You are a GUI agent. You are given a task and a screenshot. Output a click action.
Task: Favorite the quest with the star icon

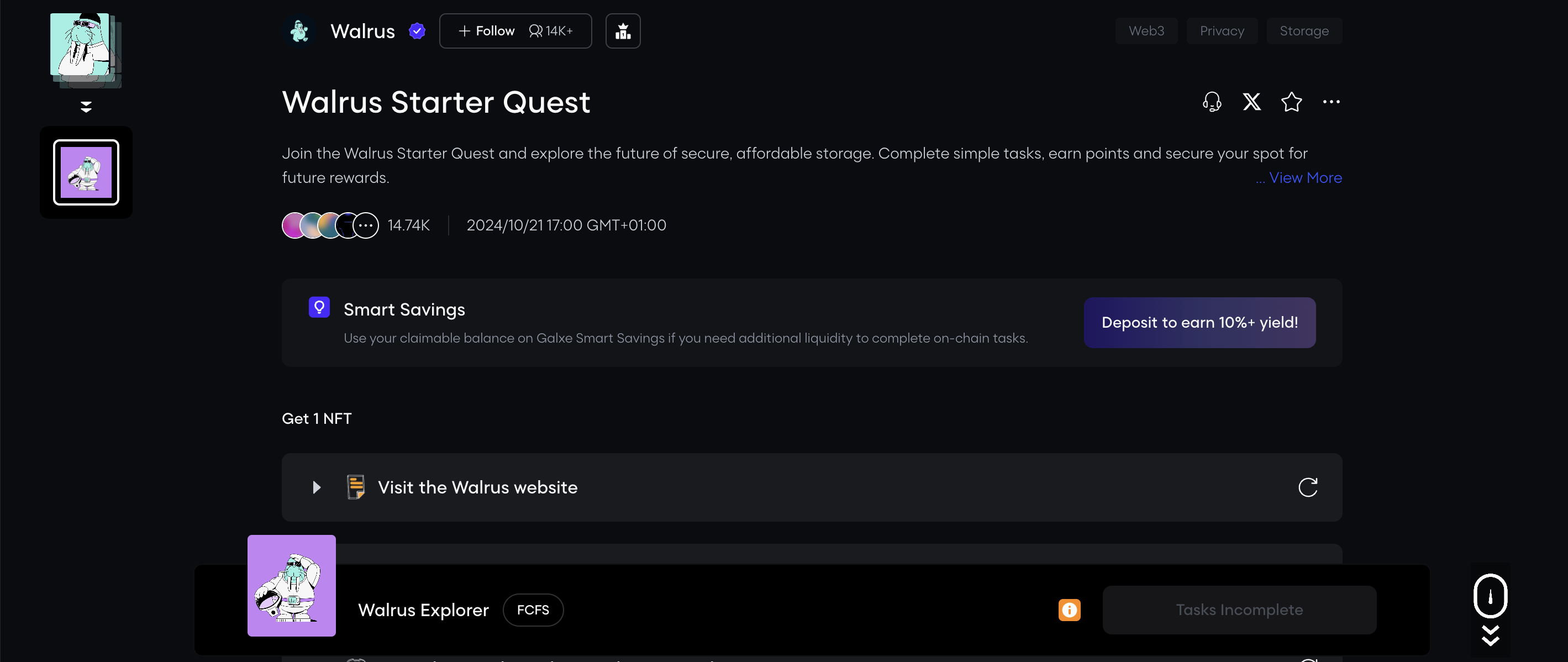coord(1291,102)
